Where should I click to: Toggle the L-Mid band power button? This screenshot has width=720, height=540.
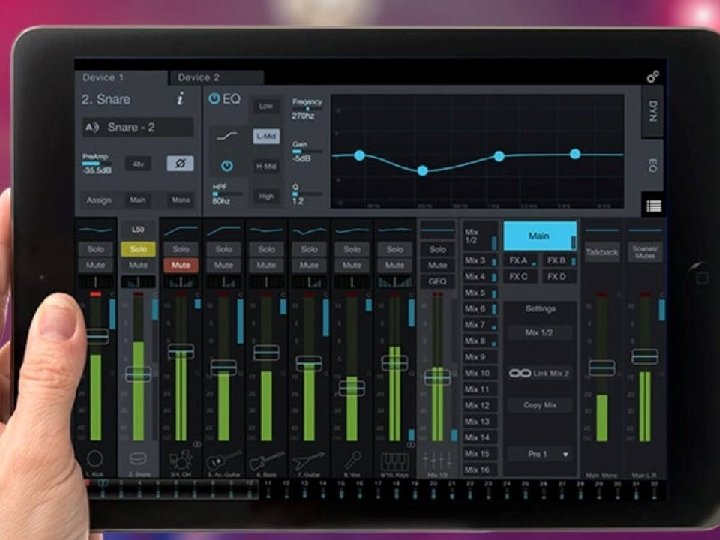pos(227,166)
